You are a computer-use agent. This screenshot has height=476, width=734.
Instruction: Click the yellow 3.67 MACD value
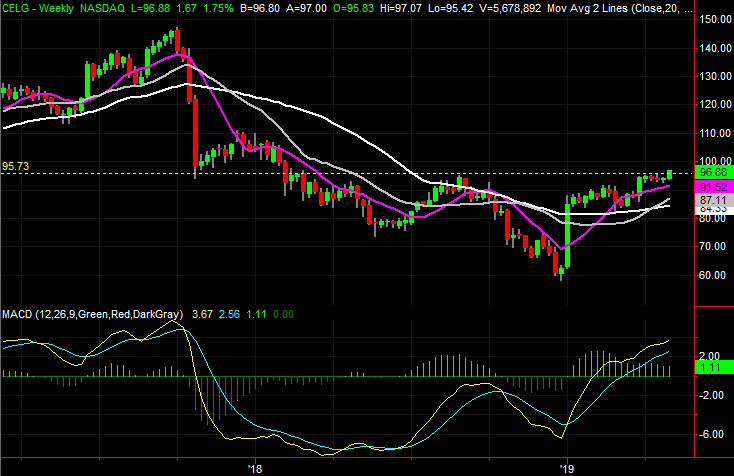click(203, 314)
